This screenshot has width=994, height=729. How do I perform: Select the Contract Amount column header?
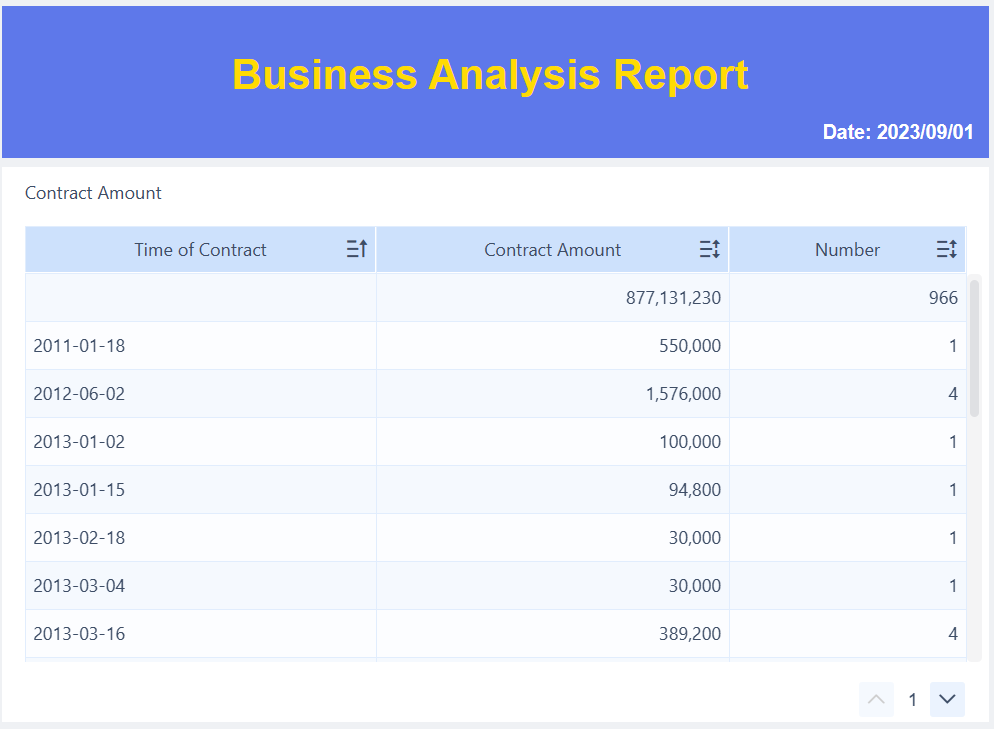(x=552, y=249)
